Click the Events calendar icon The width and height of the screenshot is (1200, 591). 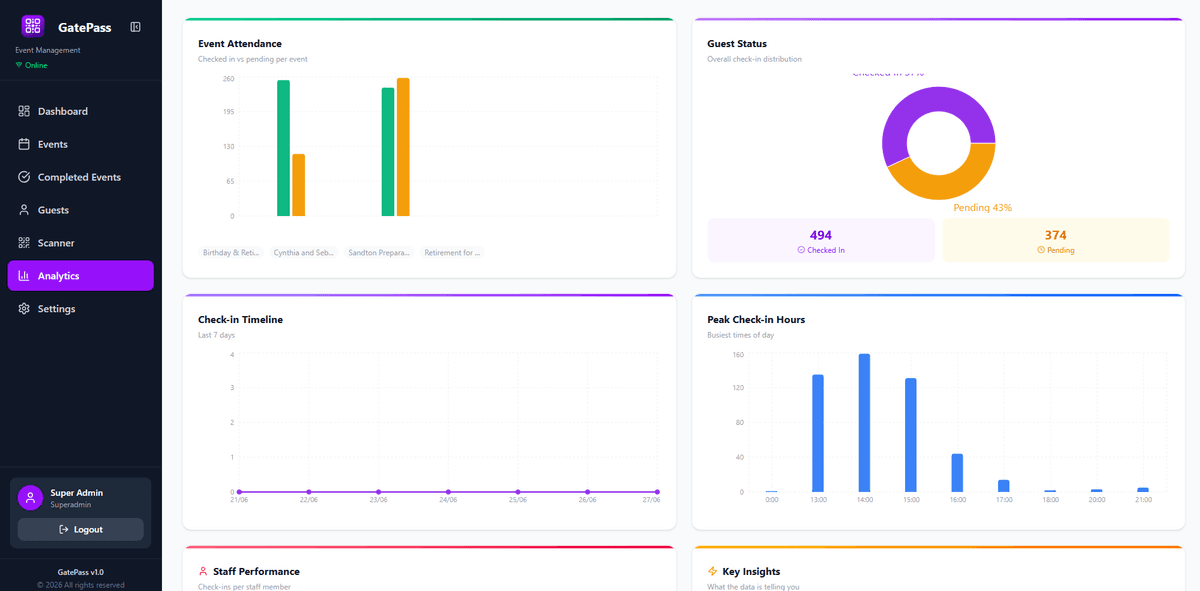point(24,144)
